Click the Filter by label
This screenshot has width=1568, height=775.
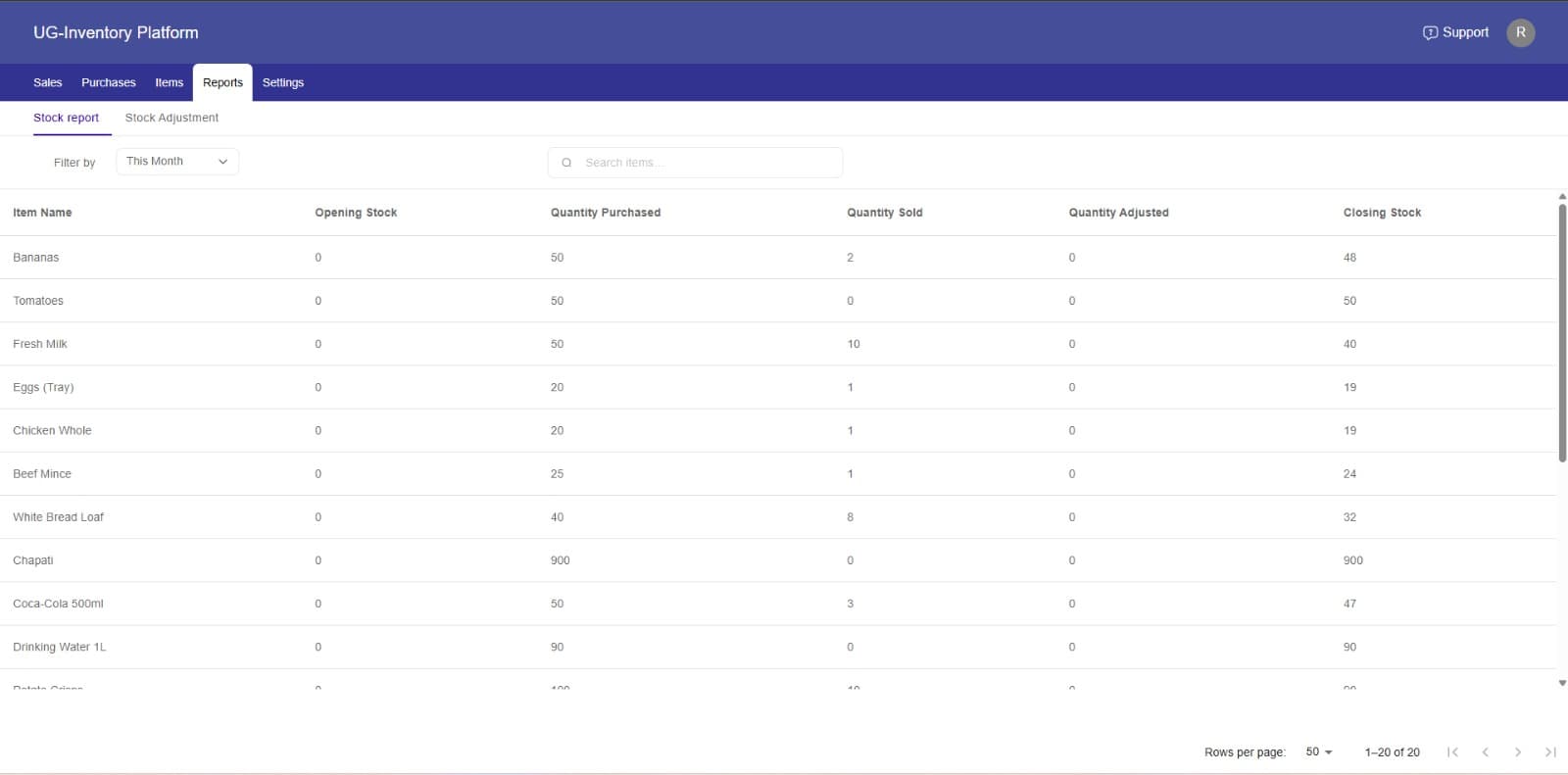point(74,163)
